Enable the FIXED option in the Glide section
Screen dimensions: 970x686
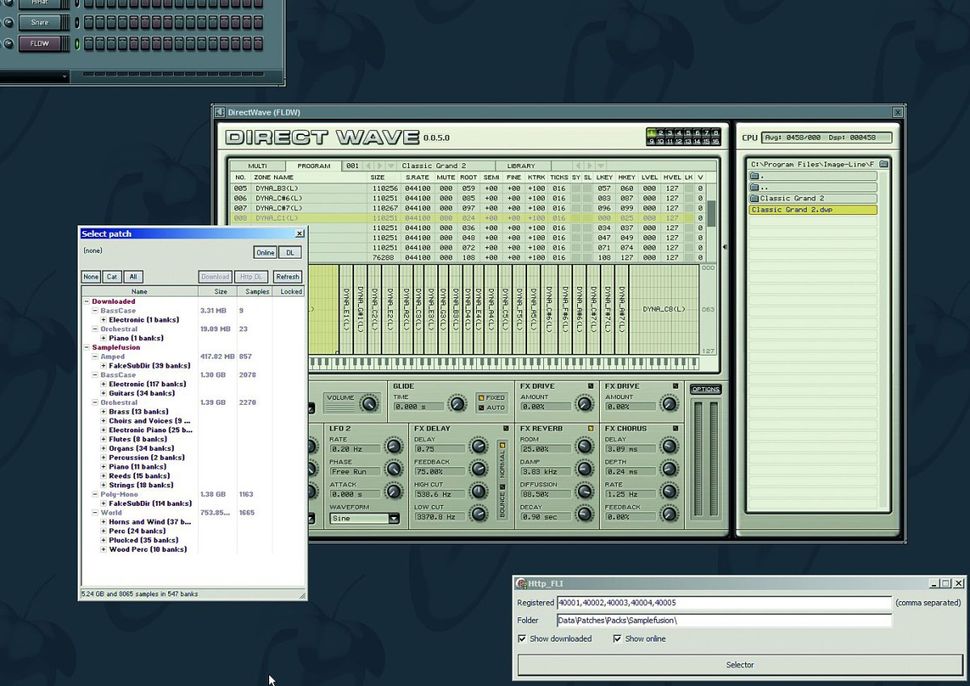482,397
